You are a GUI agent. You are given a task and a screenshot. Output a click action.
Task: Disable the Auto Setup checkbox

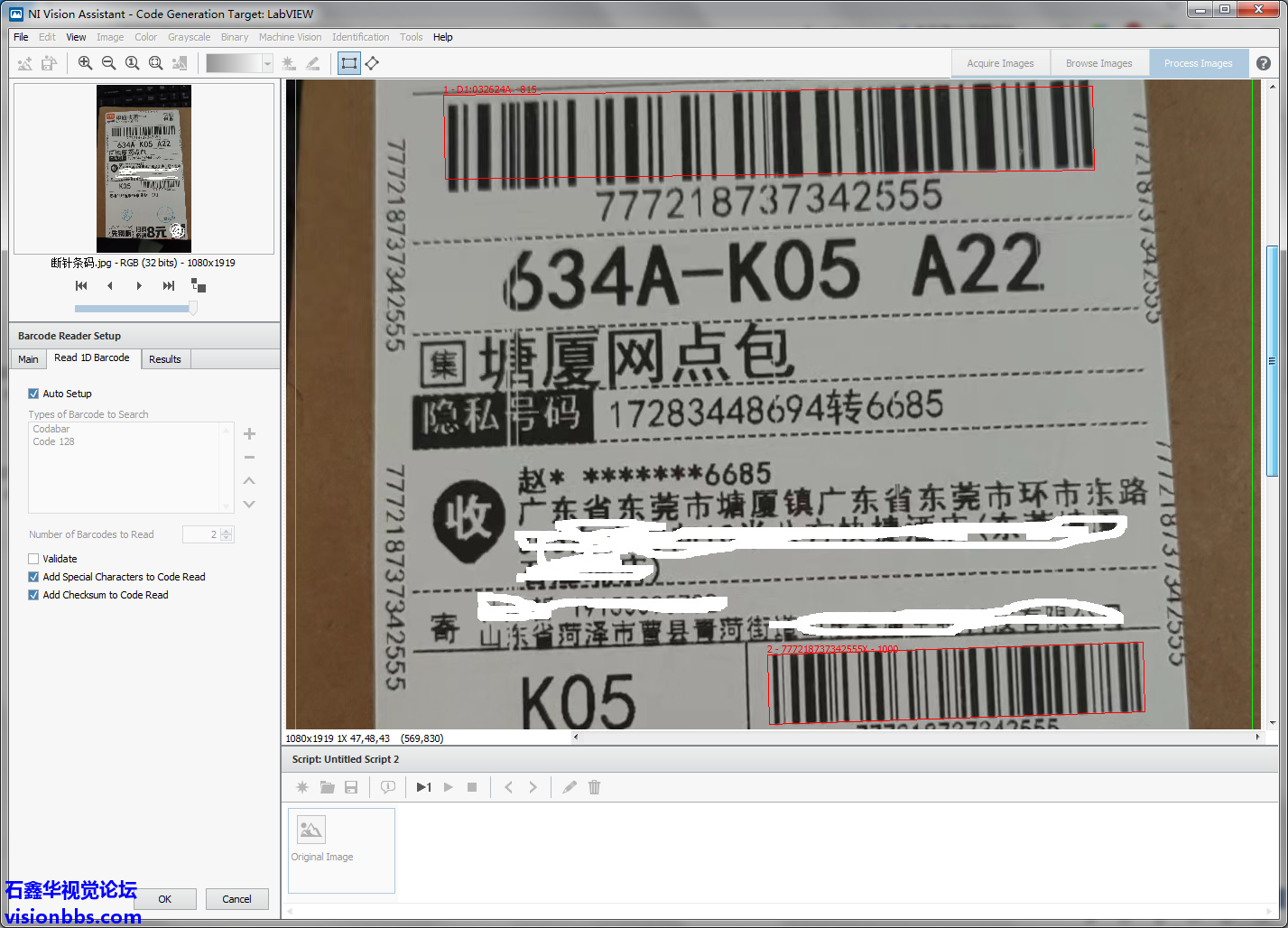coord(33,394)
